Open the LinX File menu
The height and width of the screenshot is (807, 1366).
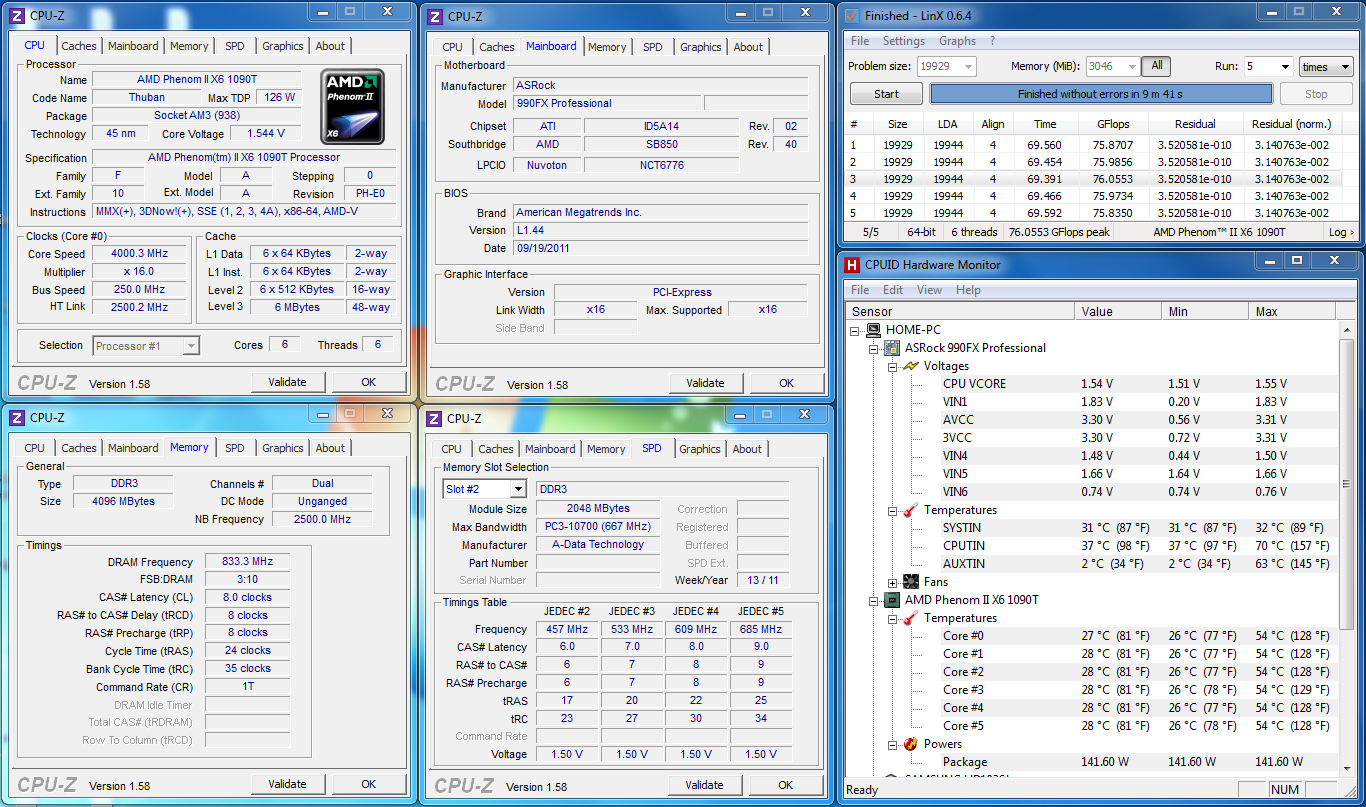[860, 41]
